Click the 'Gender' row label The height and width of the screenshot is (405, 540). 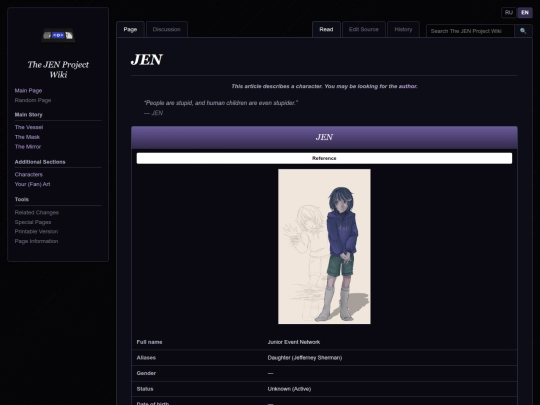pyautogui.click(x=146, y=373)
